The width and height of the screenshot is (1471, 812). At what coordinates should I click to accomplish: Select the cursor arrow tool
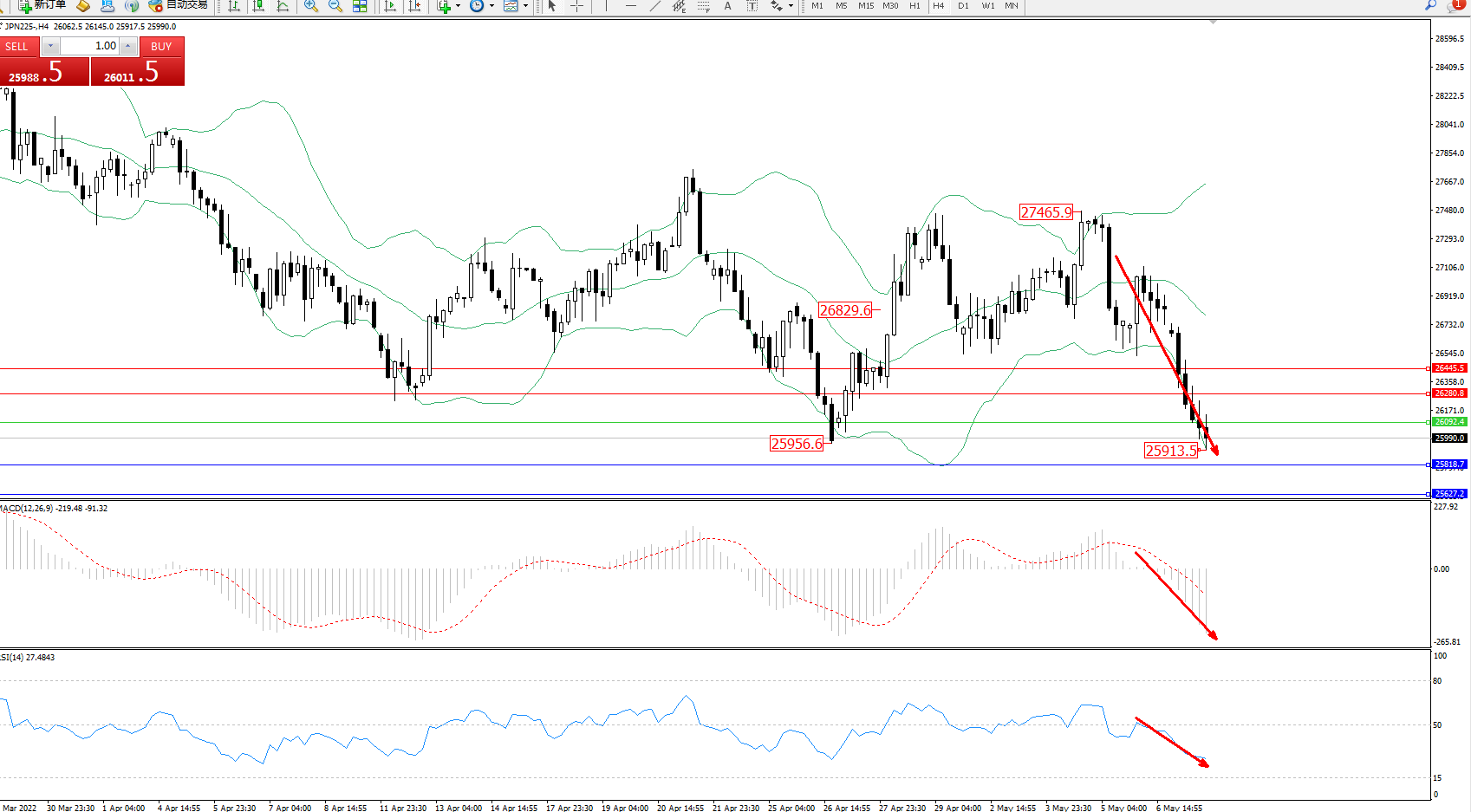click(552, 6)
